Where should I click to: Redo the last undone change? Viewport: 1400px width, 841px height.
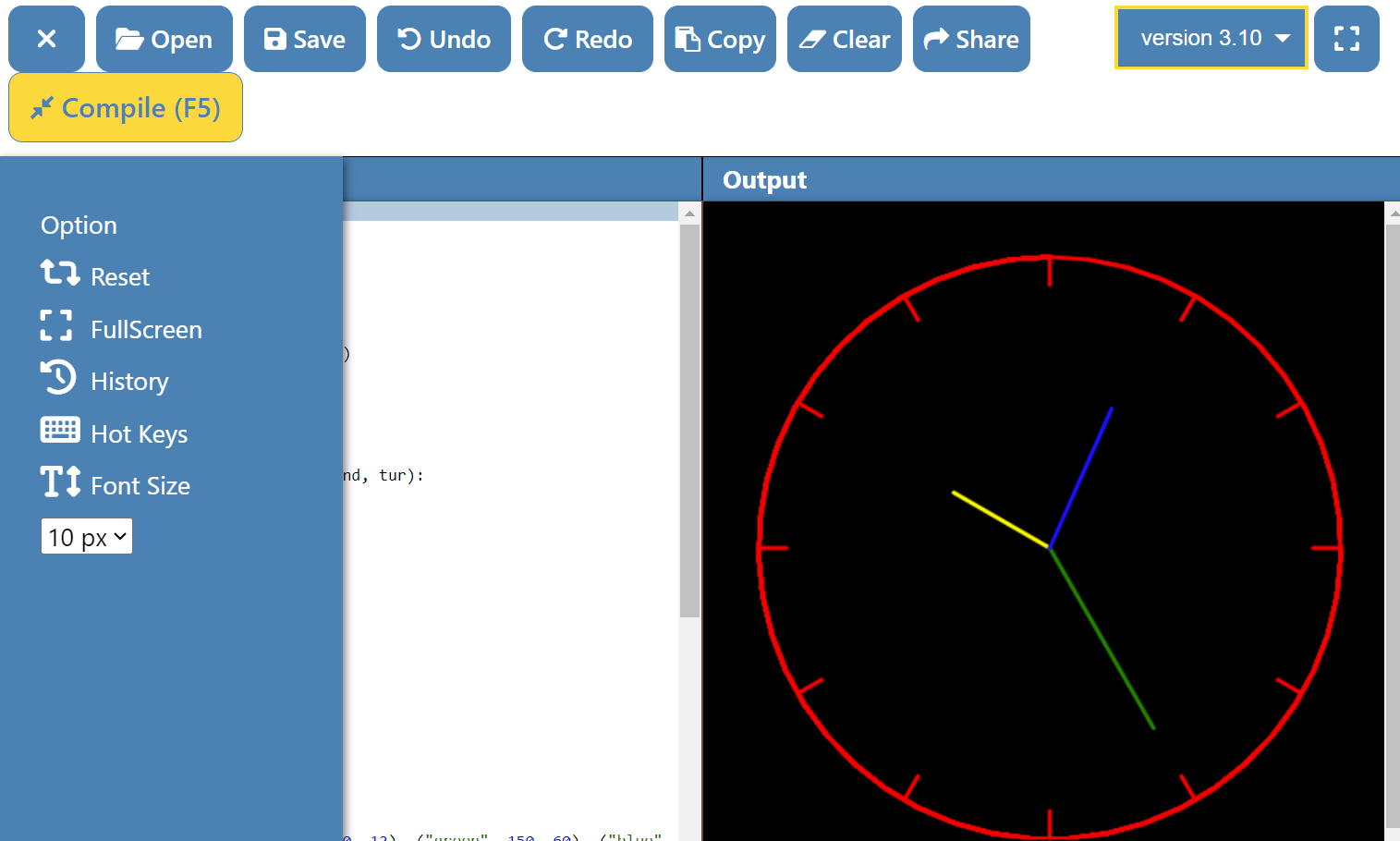587,38
